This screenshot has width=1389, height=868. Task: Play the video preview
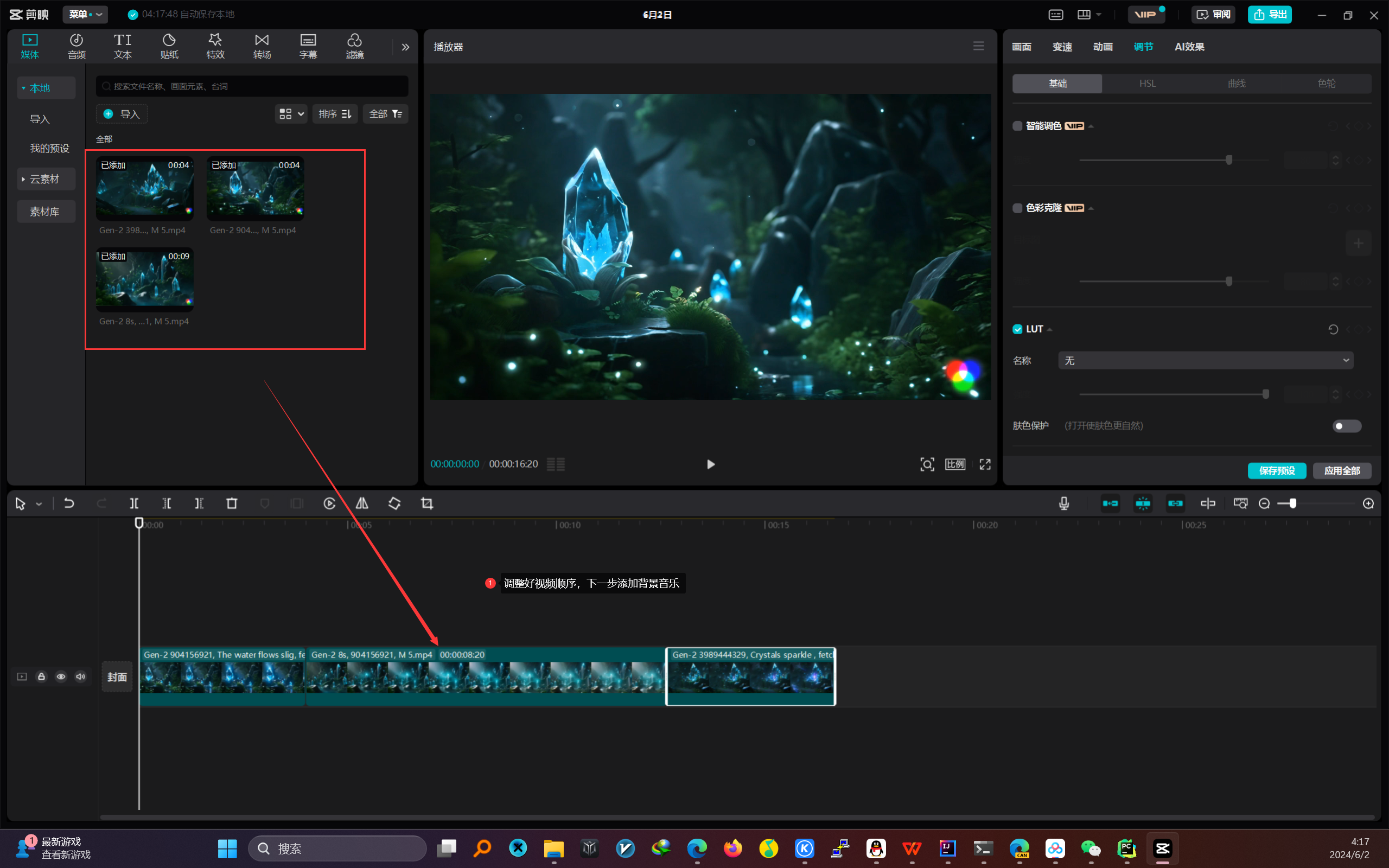tap(711, 464)
